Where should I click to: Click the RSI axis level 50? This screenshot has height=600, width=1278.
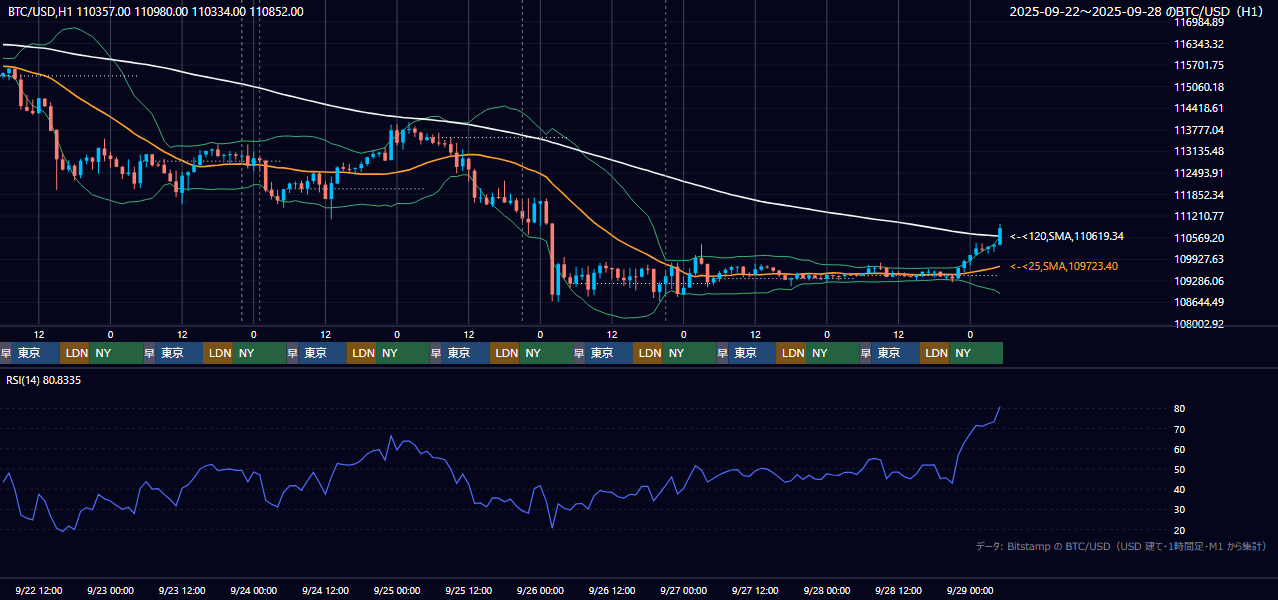(x=1180, y=469)
